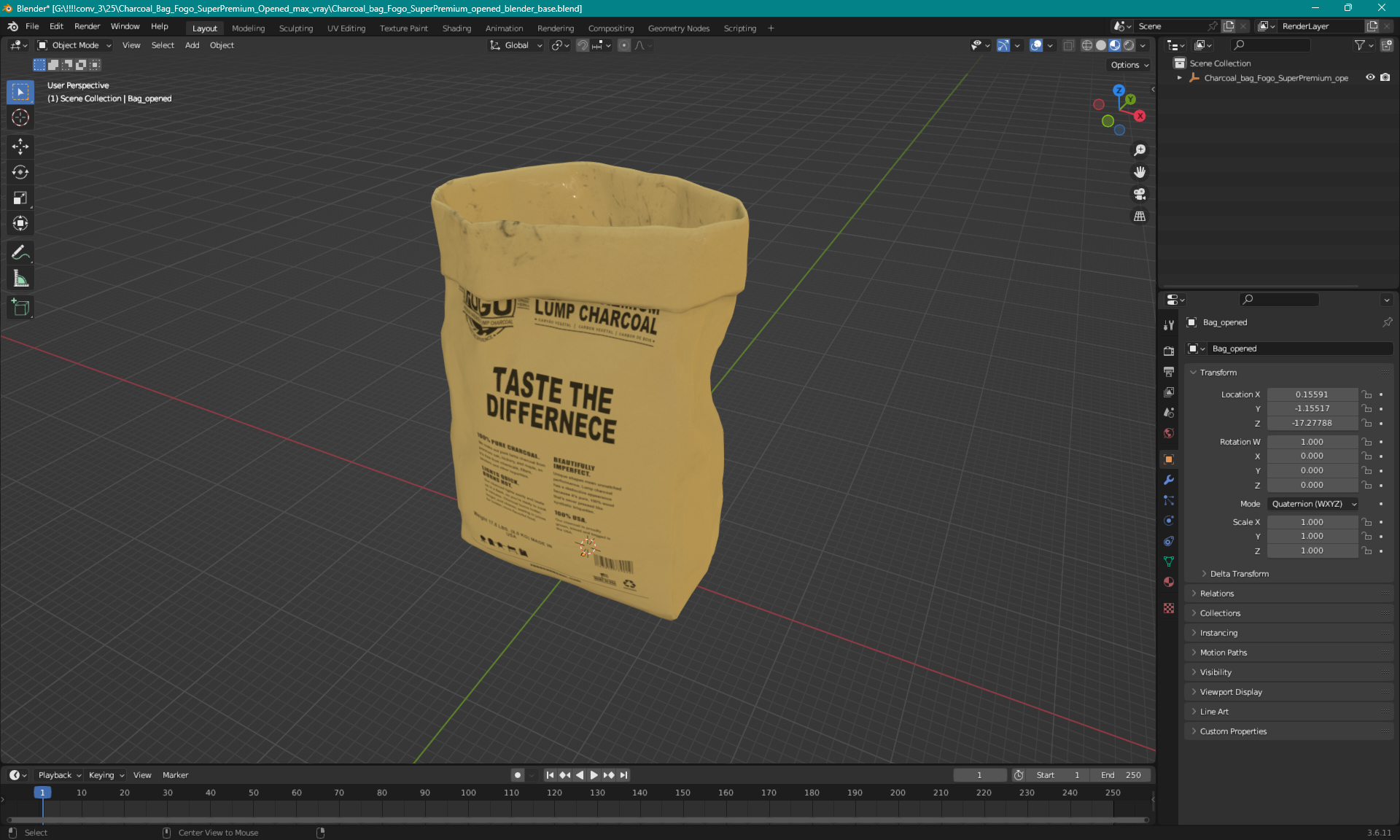Image resolution: width=1400 pixels, height=840 pixels.
Task: Select the Scale tool
Action: coord(20,198)
